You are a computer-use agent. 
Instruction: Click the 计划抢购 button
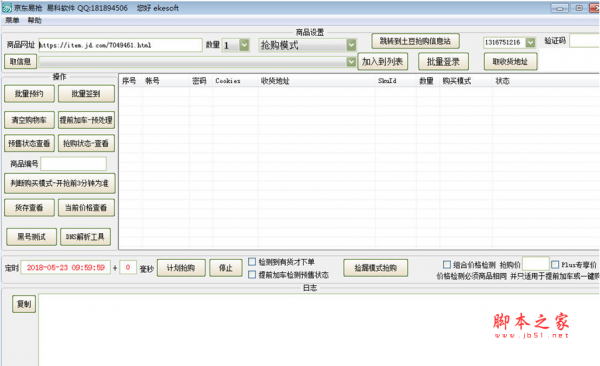coord(181,268)
